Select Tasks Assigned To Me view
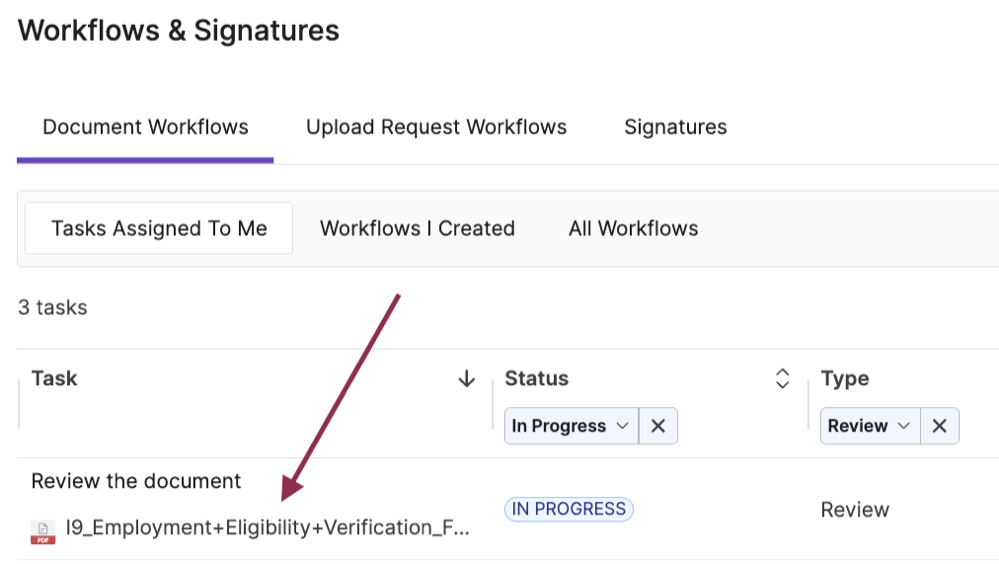999x564 pixels. point(159,228)
